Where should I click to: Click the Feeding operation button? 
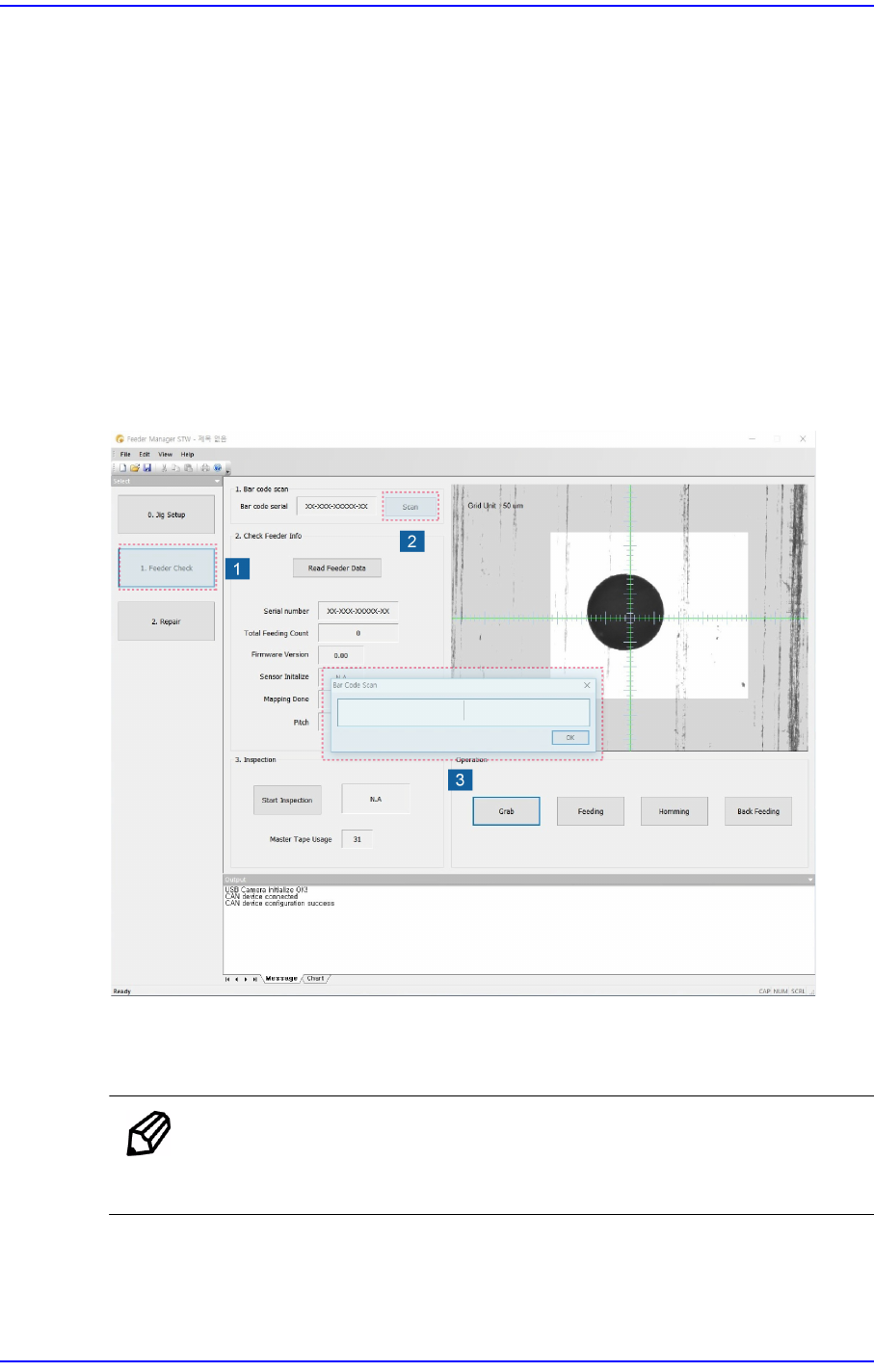[x=591, y=811]
